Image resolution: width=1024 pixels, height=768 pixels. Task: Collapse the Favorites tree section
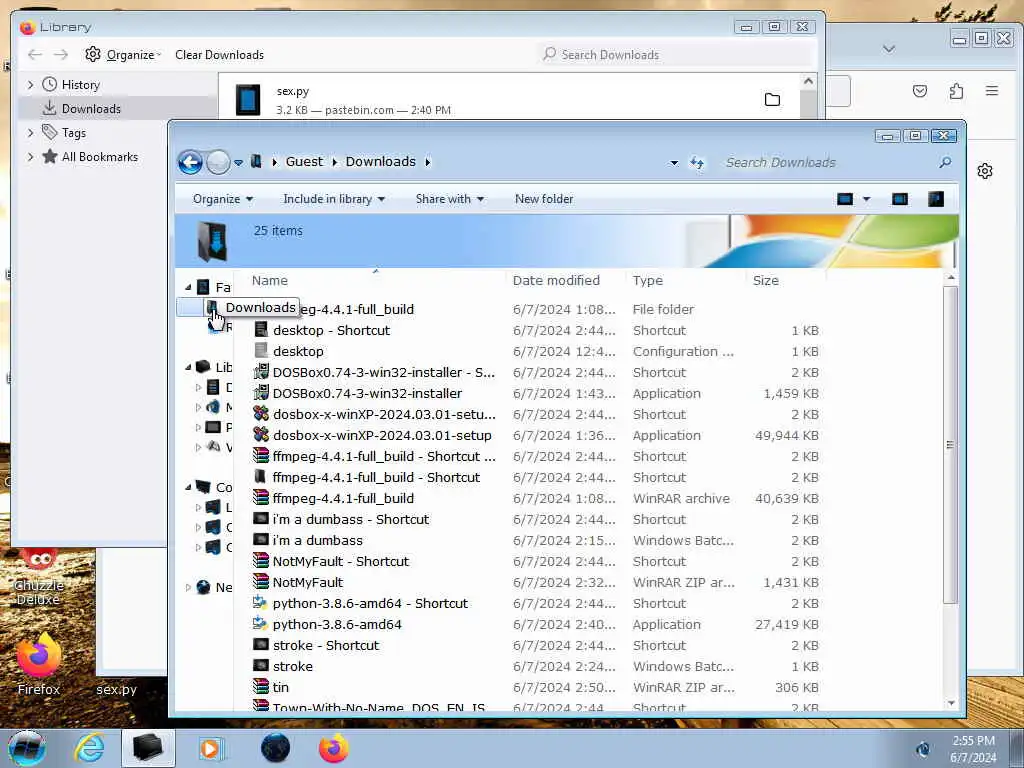pyautogui.click(x=188, y=287)
